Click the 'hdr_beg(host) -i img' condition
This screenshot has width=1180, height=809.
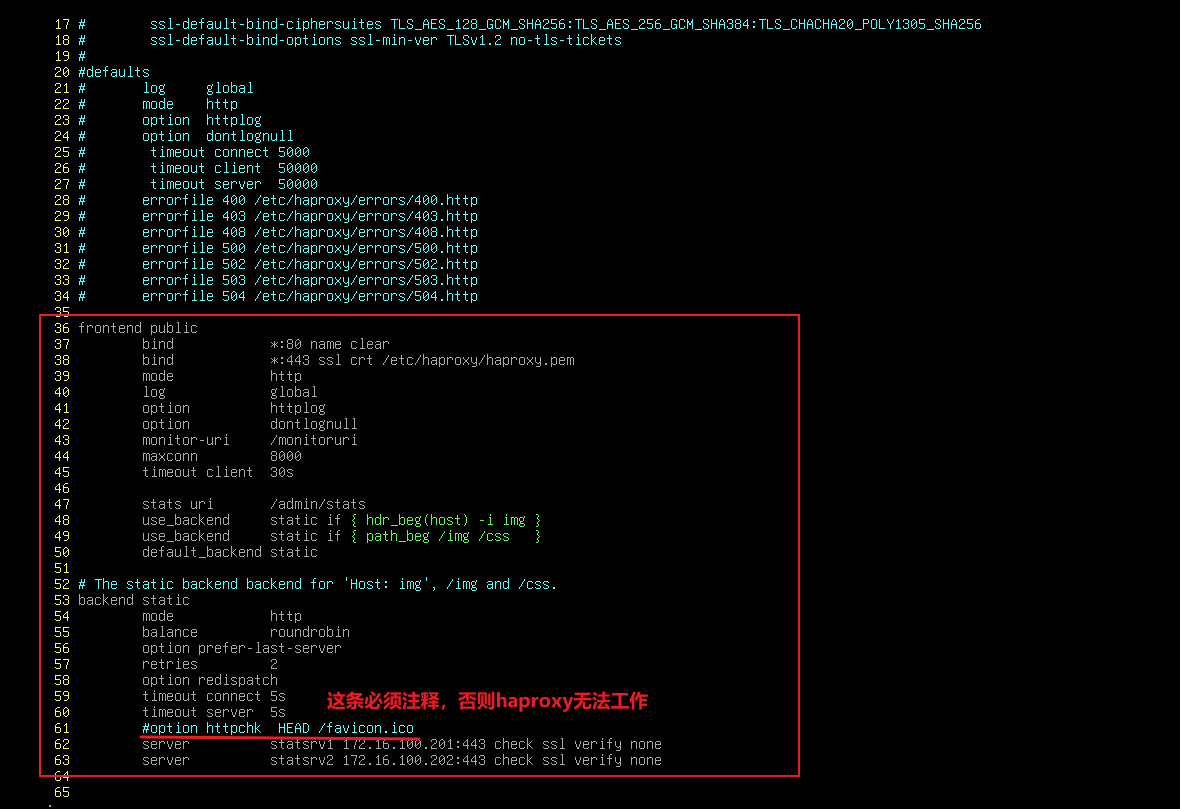446,520
